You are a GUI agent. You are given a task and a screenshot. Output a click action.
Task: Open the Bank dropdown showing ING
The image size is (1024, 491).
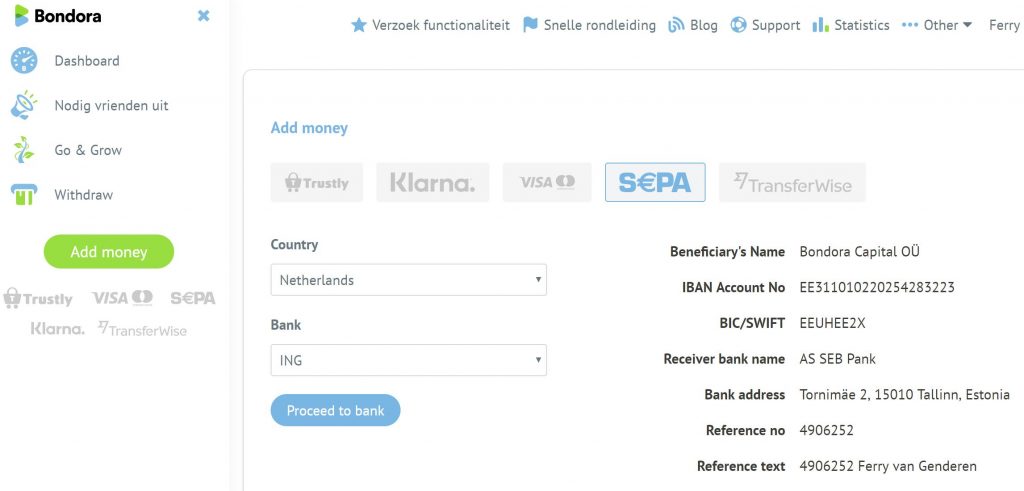point(408,360)
